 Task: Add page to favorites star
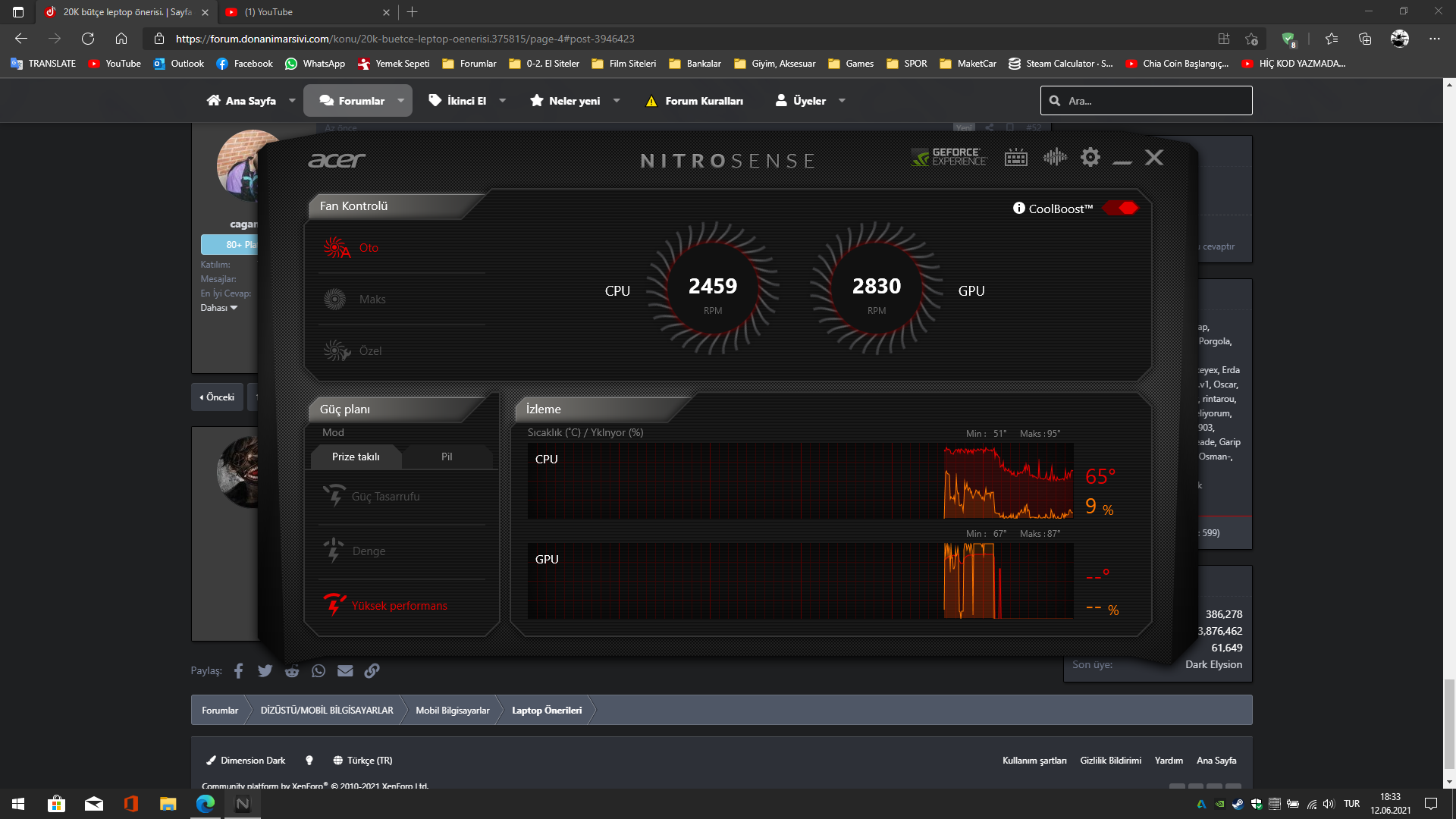1251,39
